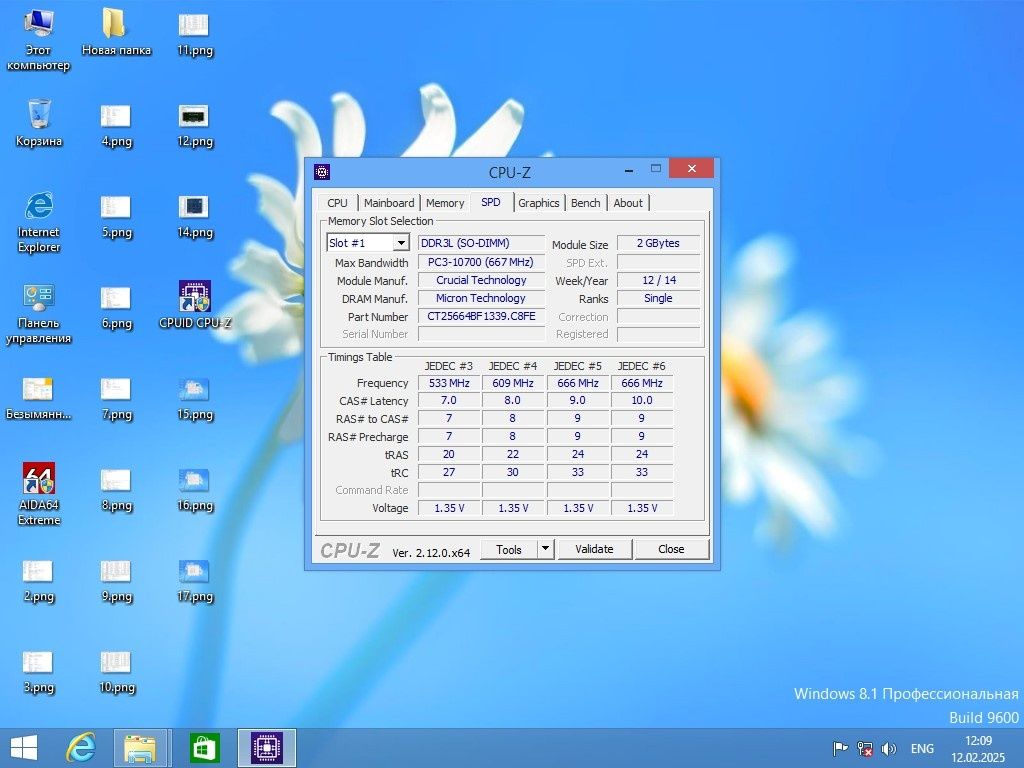Click the Single ranks value

[x=658, y=298]
